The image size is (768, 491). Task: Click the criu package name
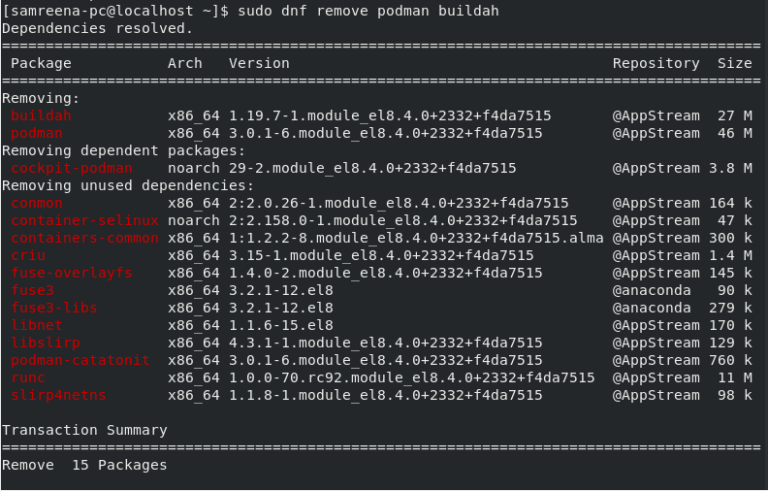(28, 255)
